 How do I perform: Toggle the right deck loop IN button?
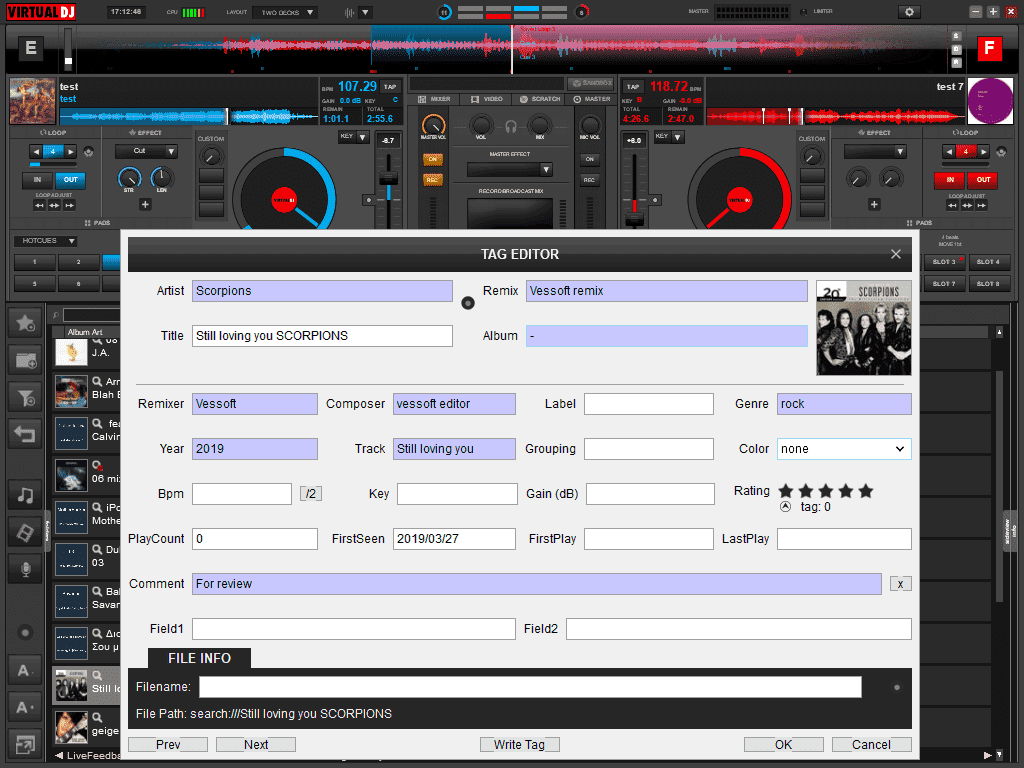pyautogui.click(x=950, y=180)
